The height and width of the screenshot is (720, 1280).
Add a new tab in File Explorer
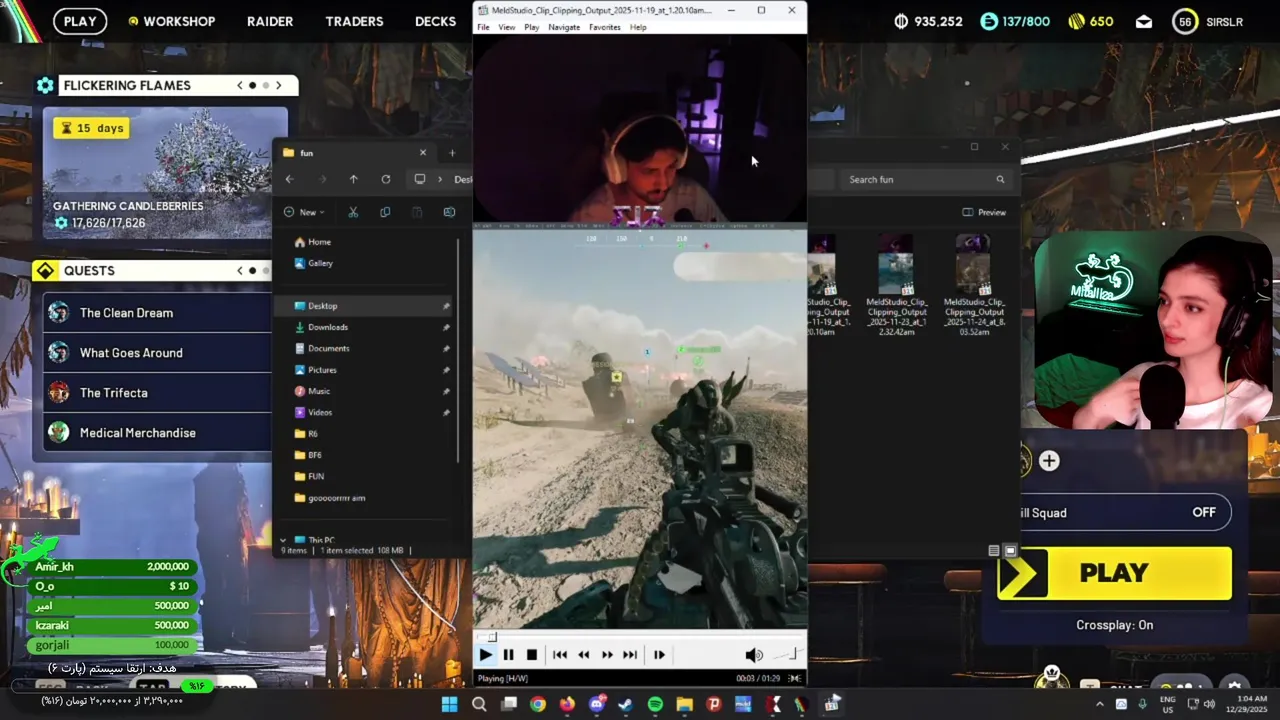(452, 153)
